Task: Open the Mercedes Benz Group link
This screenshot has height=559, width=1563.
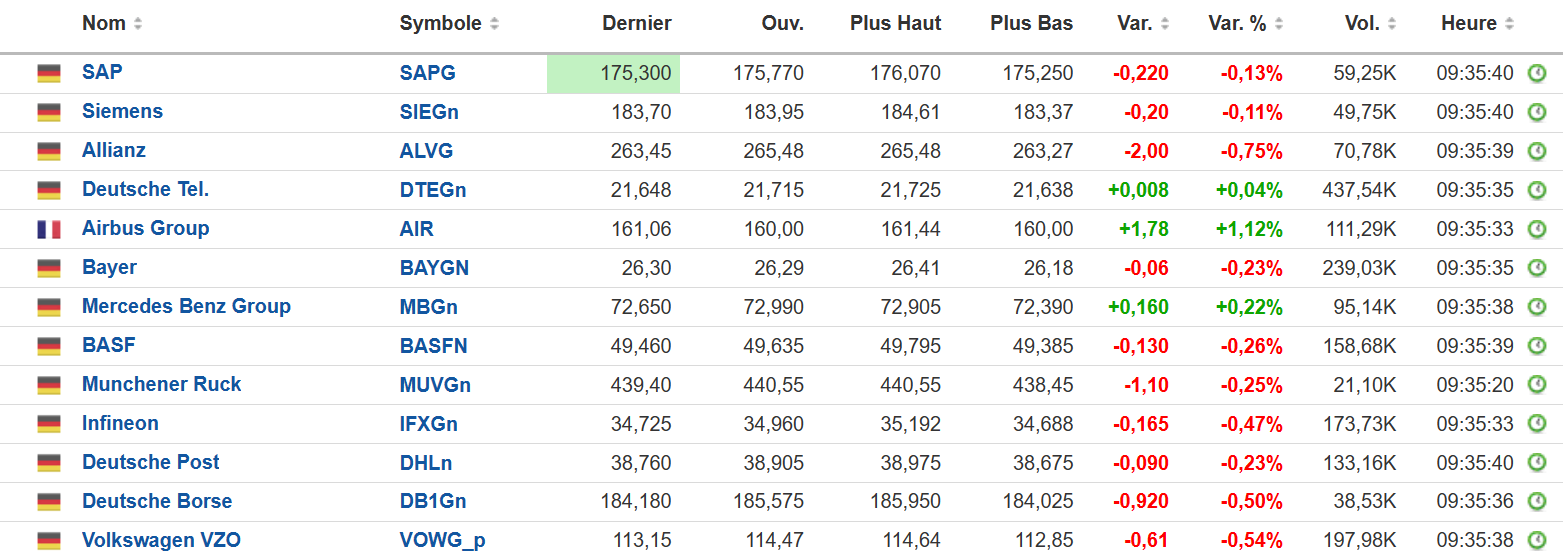Action: tap(186, 306)
